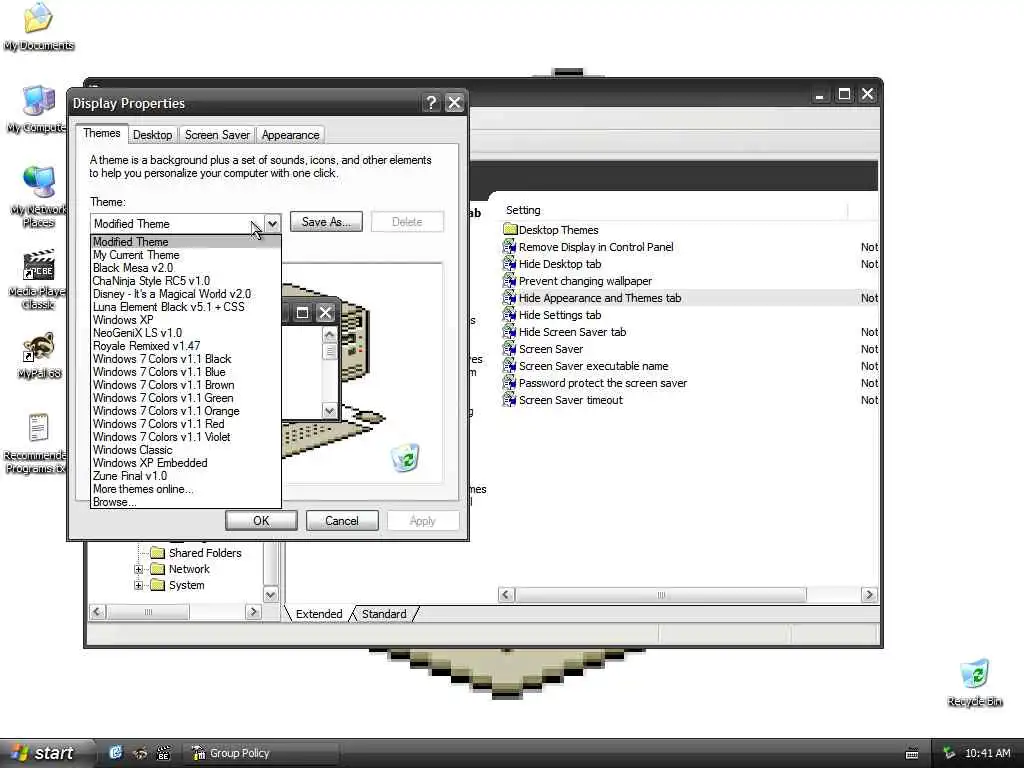Viewport: 1024px width, 768px height.
Task: Click the system tray icon next to the clock
Action: [x=949, y=753]
